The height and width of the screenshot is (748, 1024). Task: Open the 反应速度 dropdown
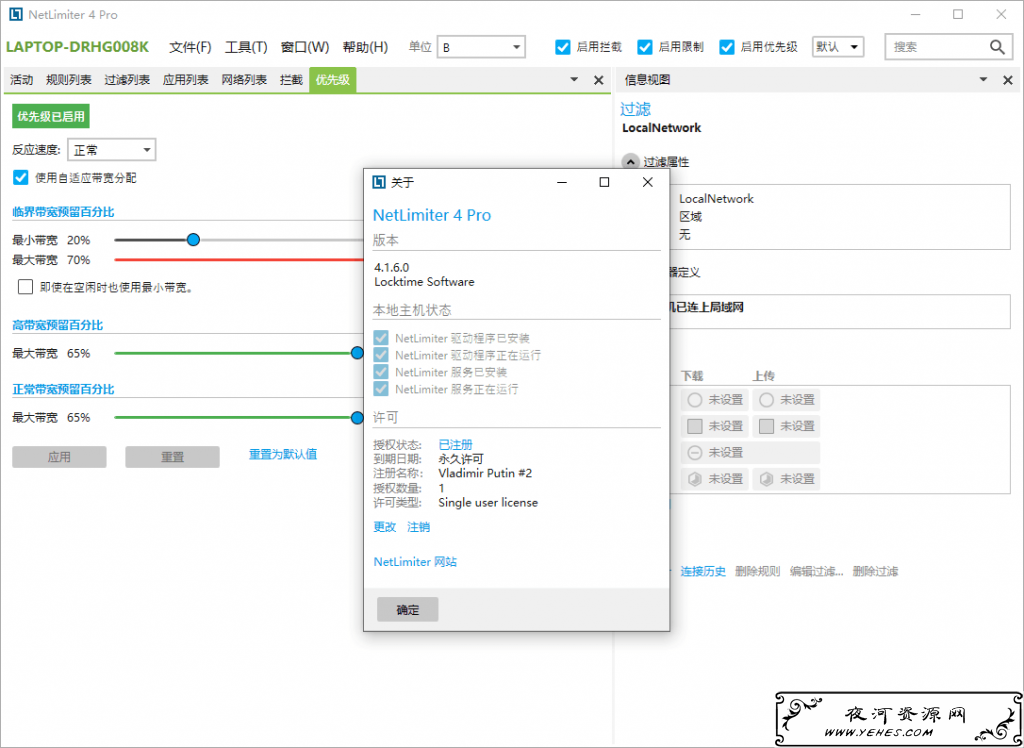click(x=112, y=150)
